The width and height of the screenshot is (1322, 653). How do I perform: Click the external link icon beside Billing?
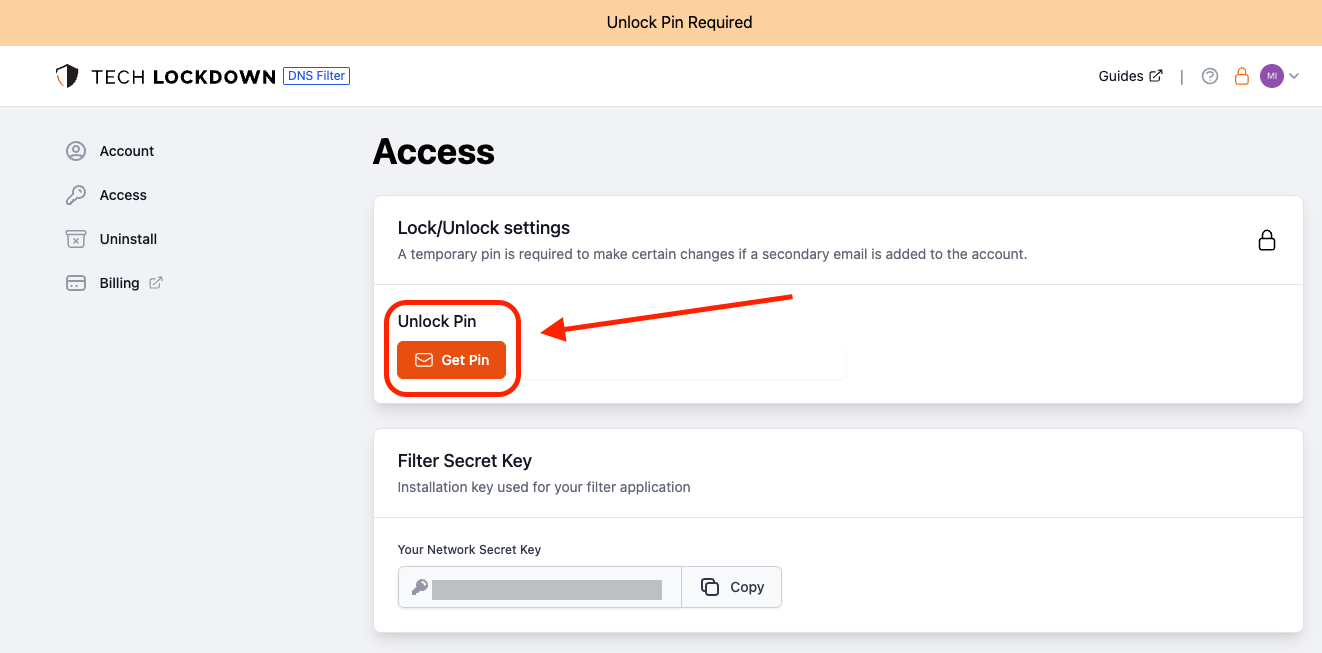(x=156, y=283)
